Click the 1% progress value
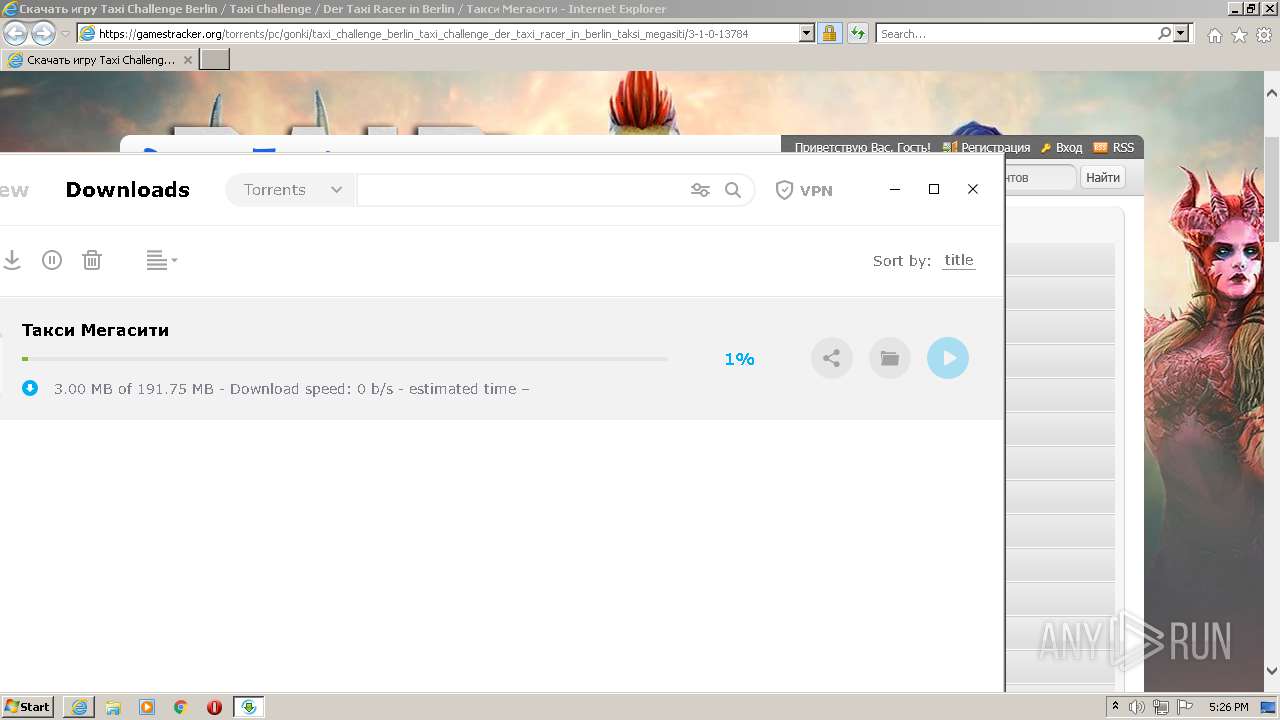Image resolution: width=1280 pixels, height=720 pixels. pos(739,358)
